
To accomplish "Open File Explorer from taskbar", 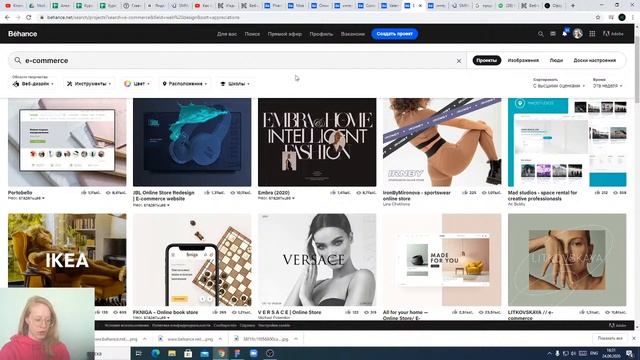I will pyautogui.click(x=172, y=353).
